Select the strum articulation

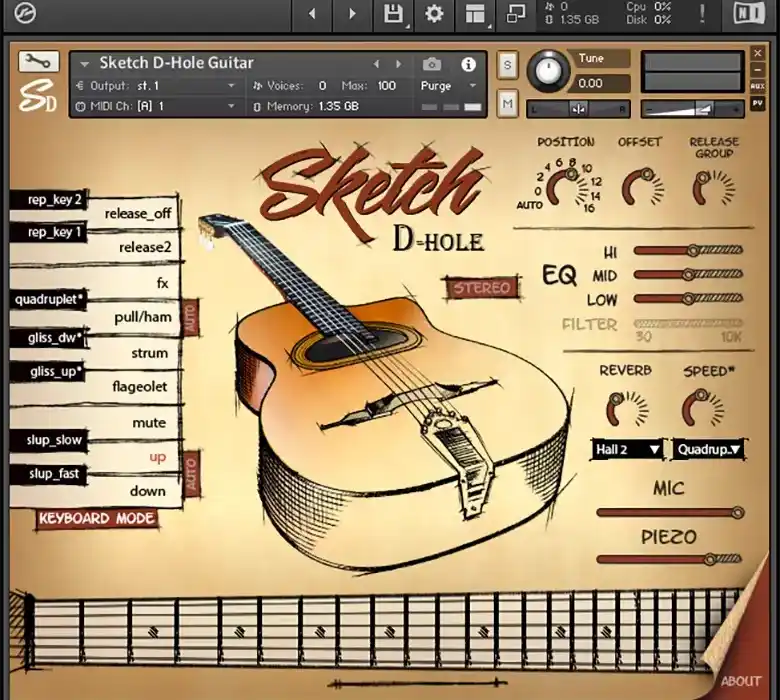point(149,353)
